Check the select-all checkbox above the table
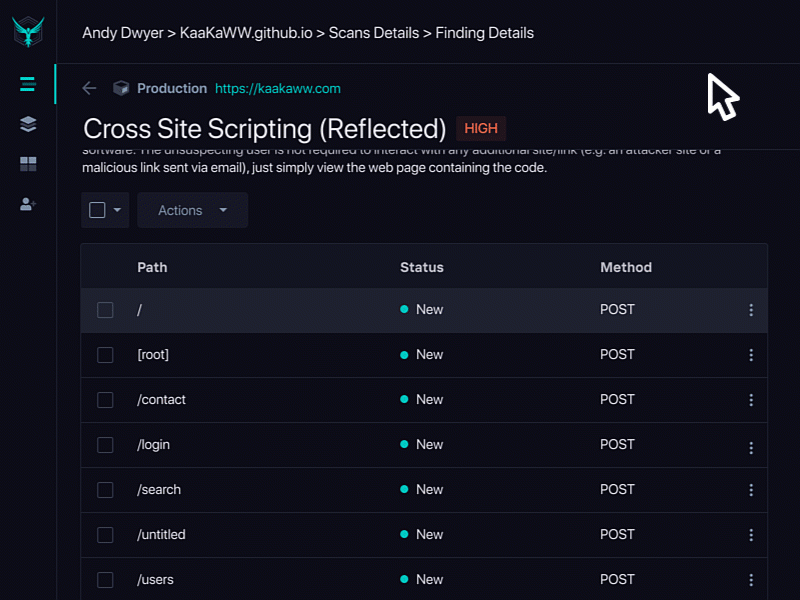This screenshot has width=800, height=600. pos(98,210)
